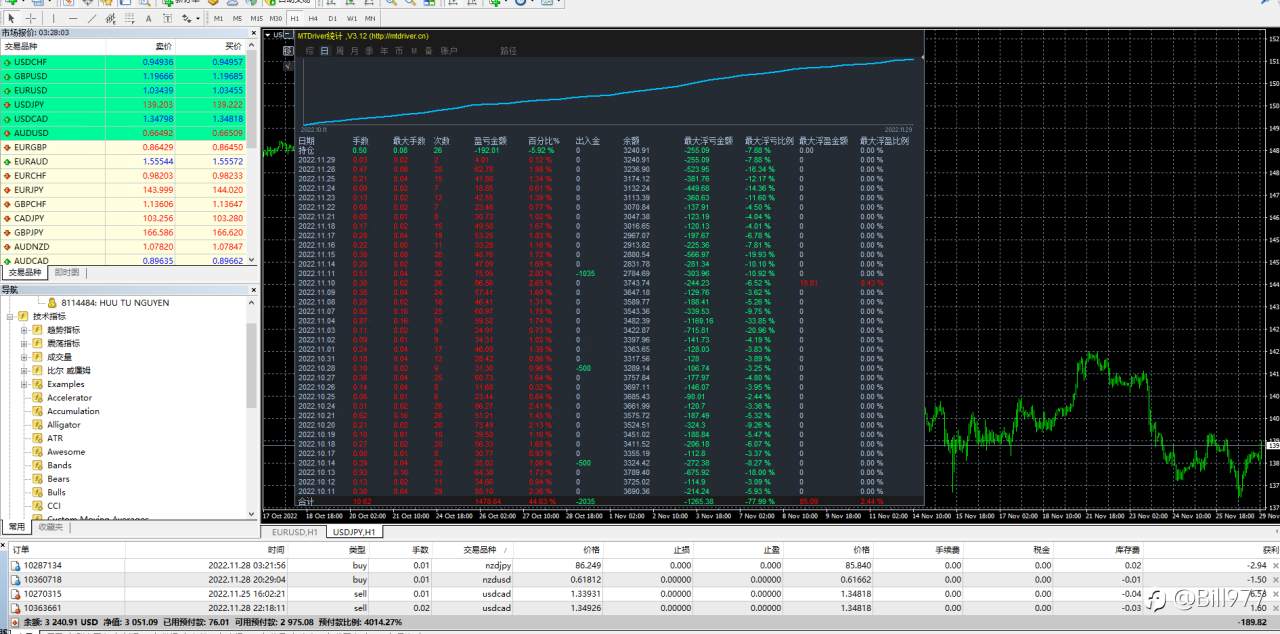This screenshot has width=1280, height=634.
Task: Select the cursor arrow tool
Action: [x=11, y=18]
